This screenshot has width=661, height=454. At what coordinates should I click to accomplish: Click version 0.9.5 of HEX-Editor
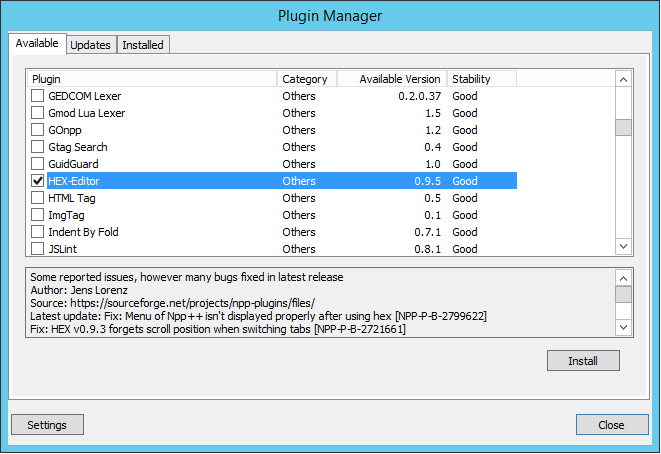pyautogui.click(x=427, y=181)
